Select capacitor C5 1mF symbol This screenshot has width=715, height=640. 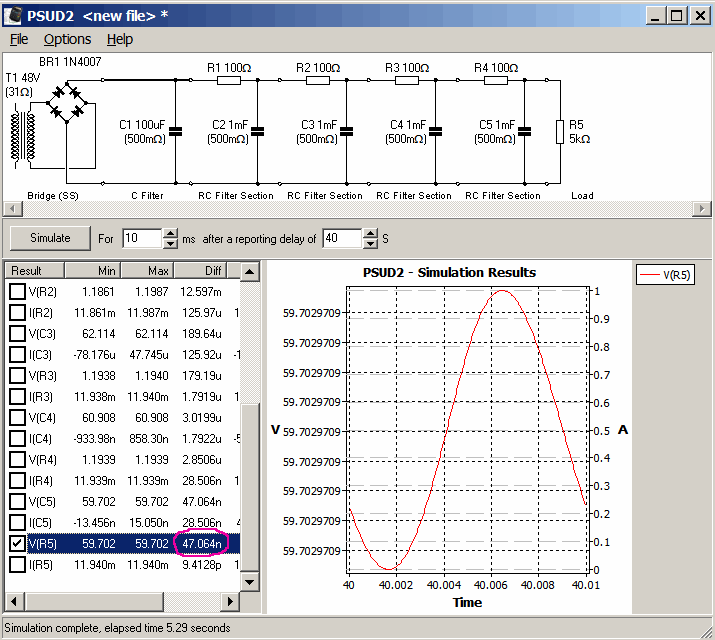click(x=524, y=132)
